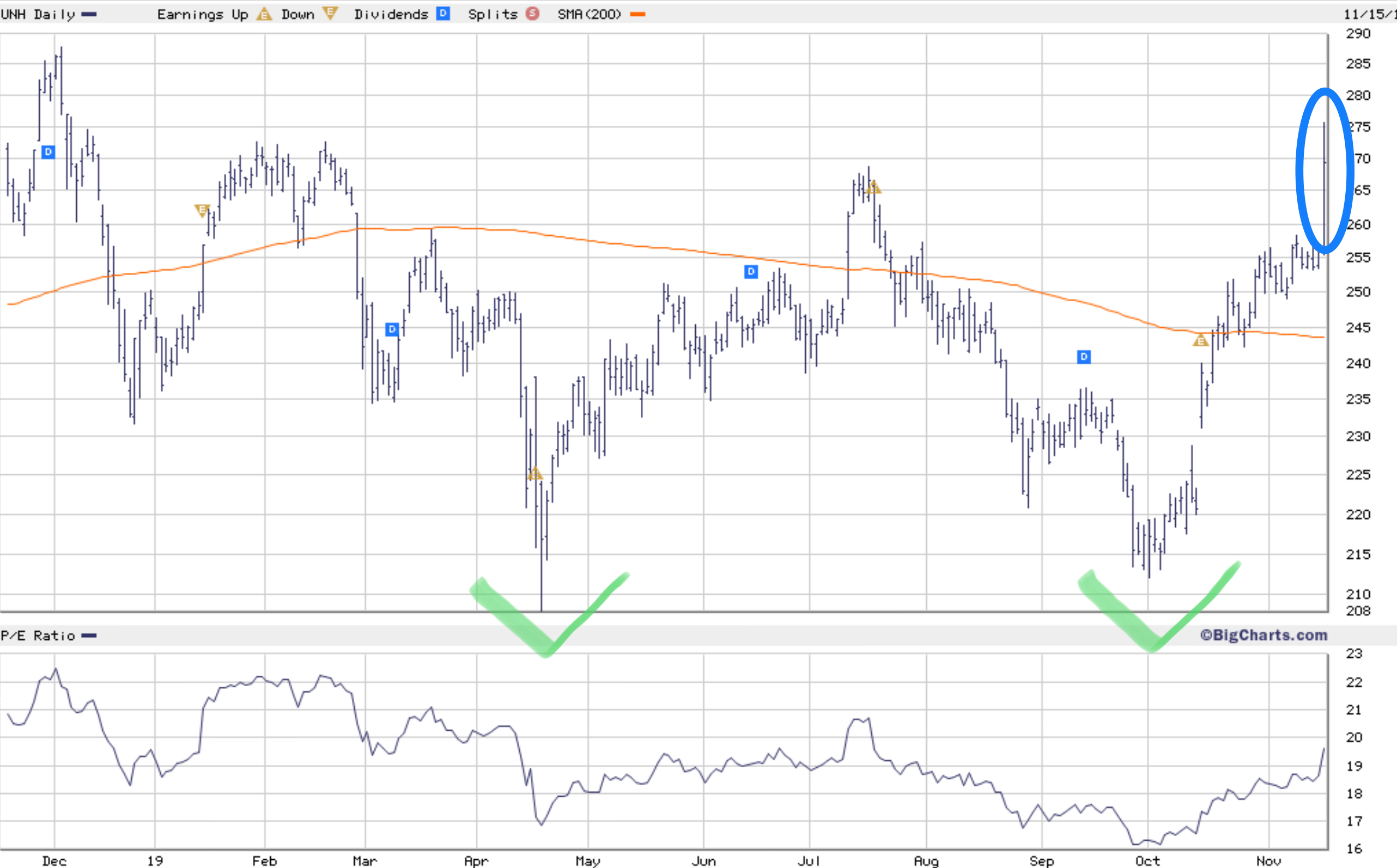Click the dividend D marker in June
Viewport: 1397px width, 868px height.
pyautogui.click(x=751, y=272)
